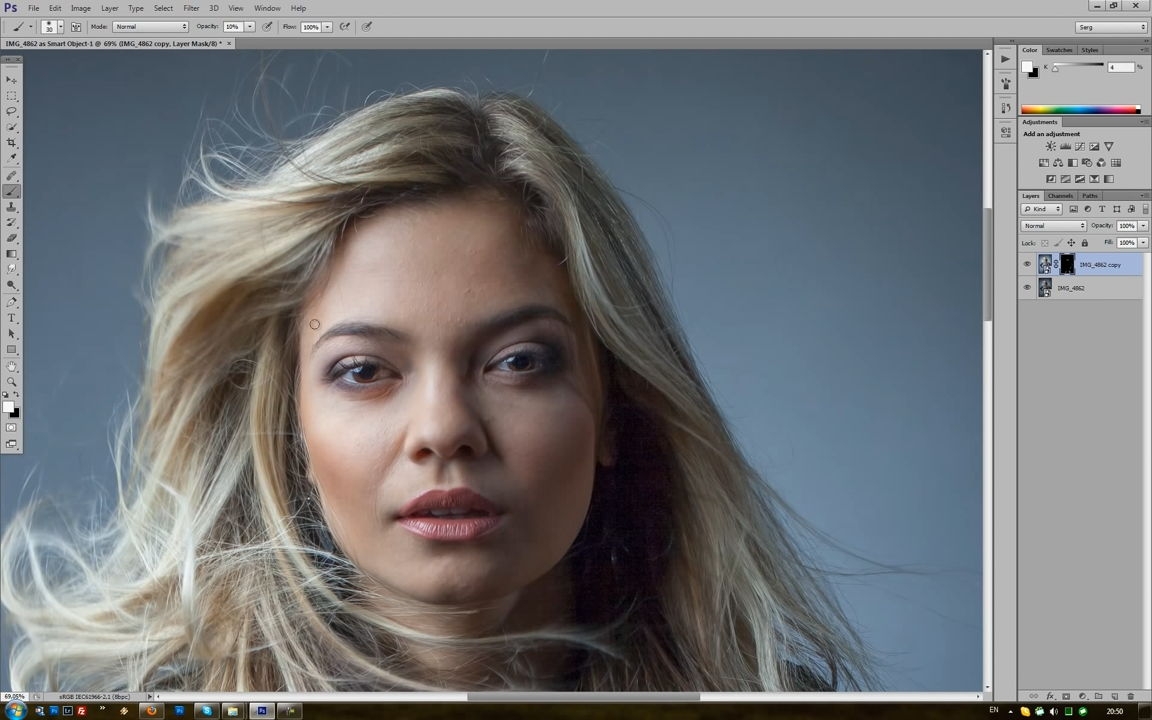1152x720 pixels.
Task: Select the History Brush tool
Action: 12,222
